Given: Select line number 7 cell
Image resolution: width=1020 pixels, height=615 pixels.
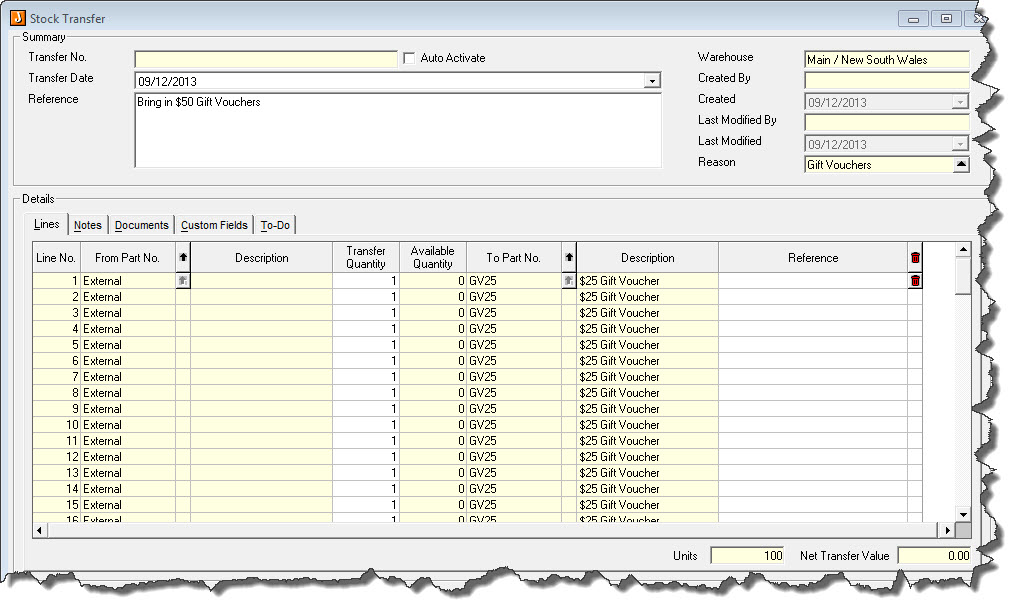Looking at the screenshot, I should [57, 377].
